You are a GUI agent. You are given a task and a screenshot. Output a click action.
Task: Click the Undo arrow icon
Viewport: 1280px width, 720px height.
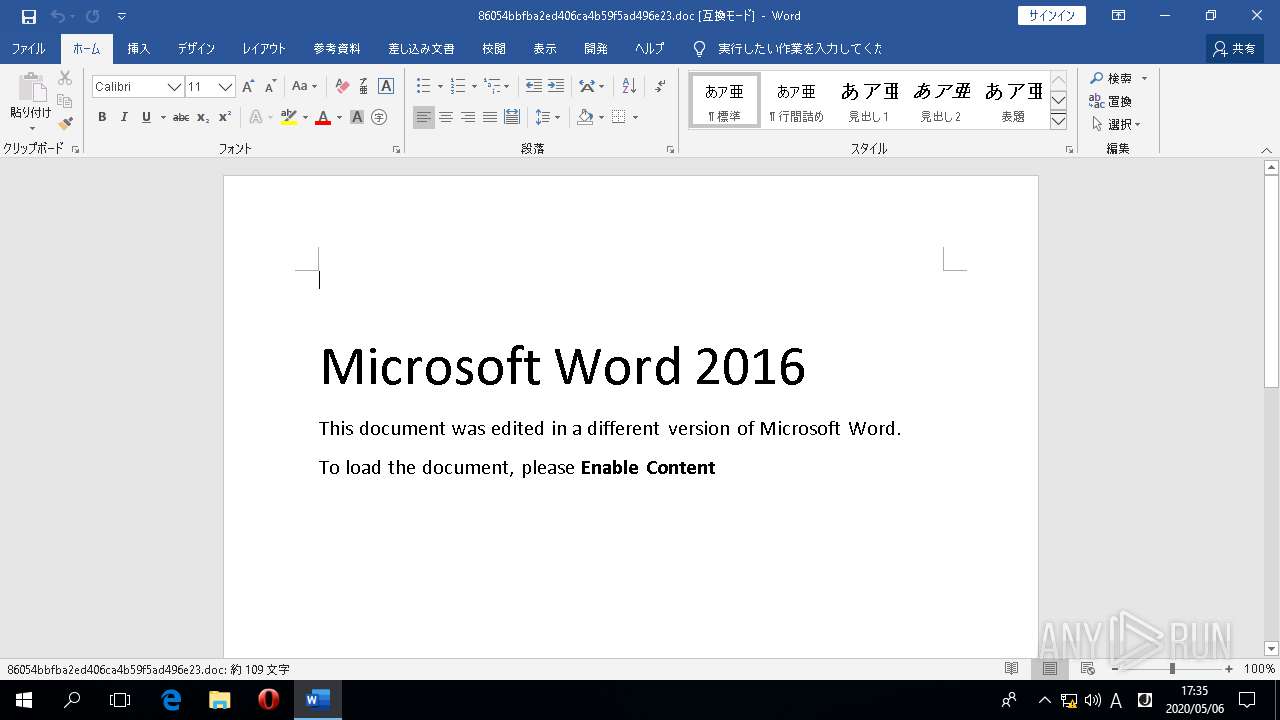coord(58,16)
